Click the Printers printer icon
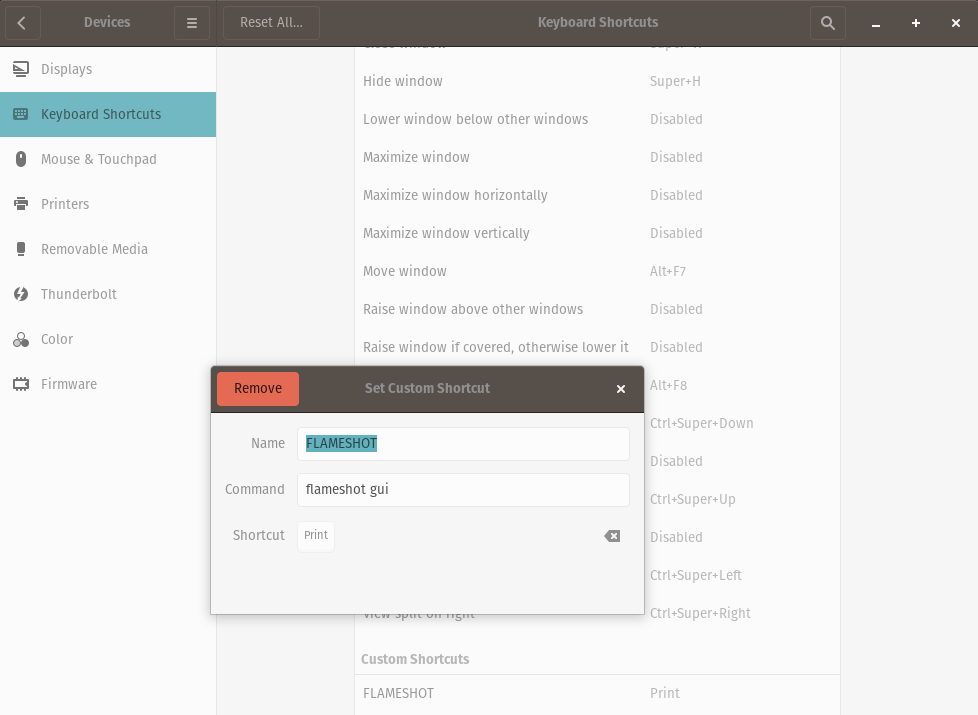The image size is (978, 715). click(x=21, y=204)
